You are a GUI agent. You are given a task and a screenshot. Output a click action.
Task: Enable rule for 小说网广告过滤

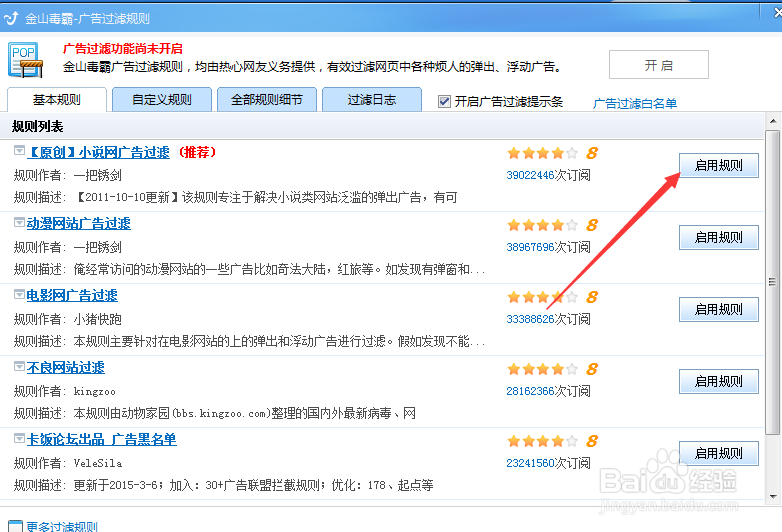tap(719, 166)
